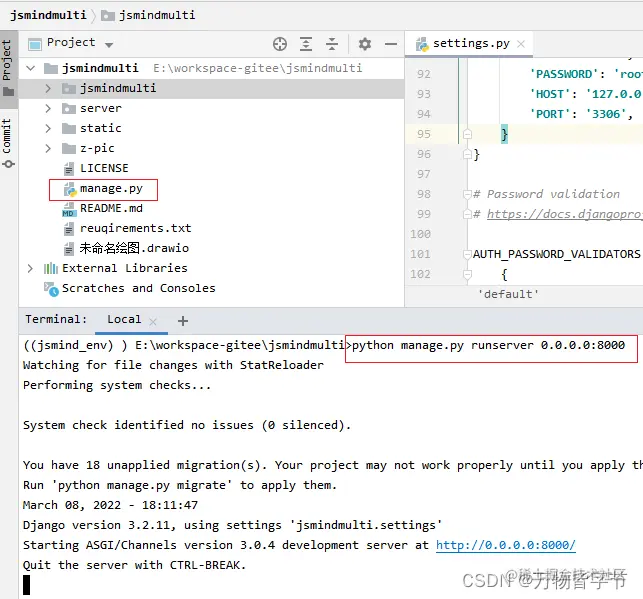
Task: Select the 未命名绘图.drawio file
Action: point(134,248)
